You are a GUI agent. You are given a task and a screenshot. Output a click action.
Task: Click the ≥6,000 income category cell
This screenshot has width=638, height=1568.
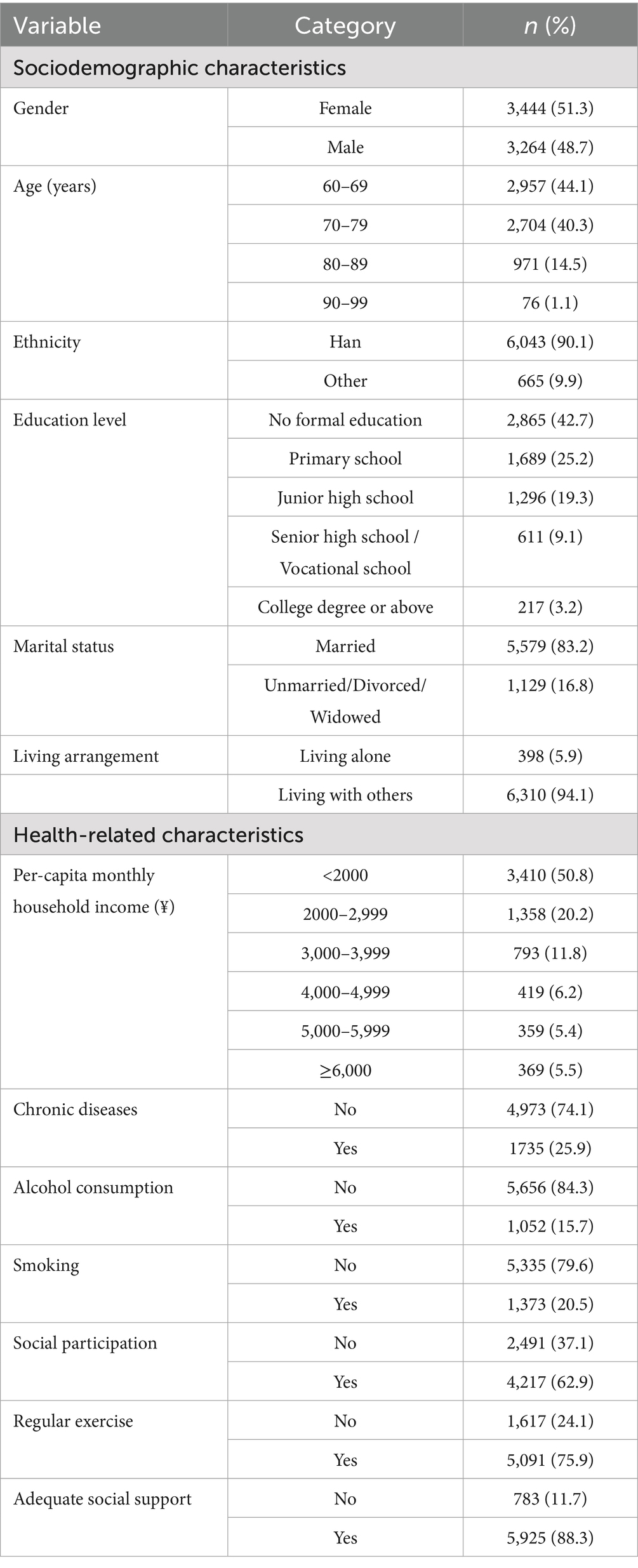(x=345, y=1070)
